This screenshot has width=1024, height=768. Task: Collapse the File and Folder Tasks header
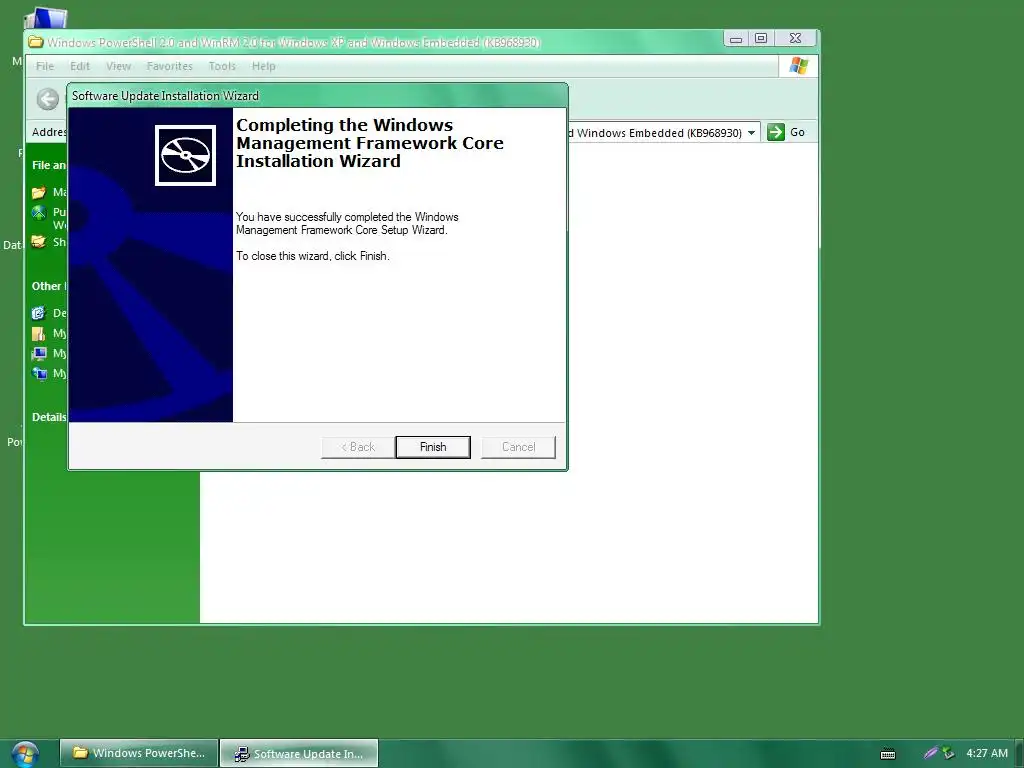coord(49,165)
